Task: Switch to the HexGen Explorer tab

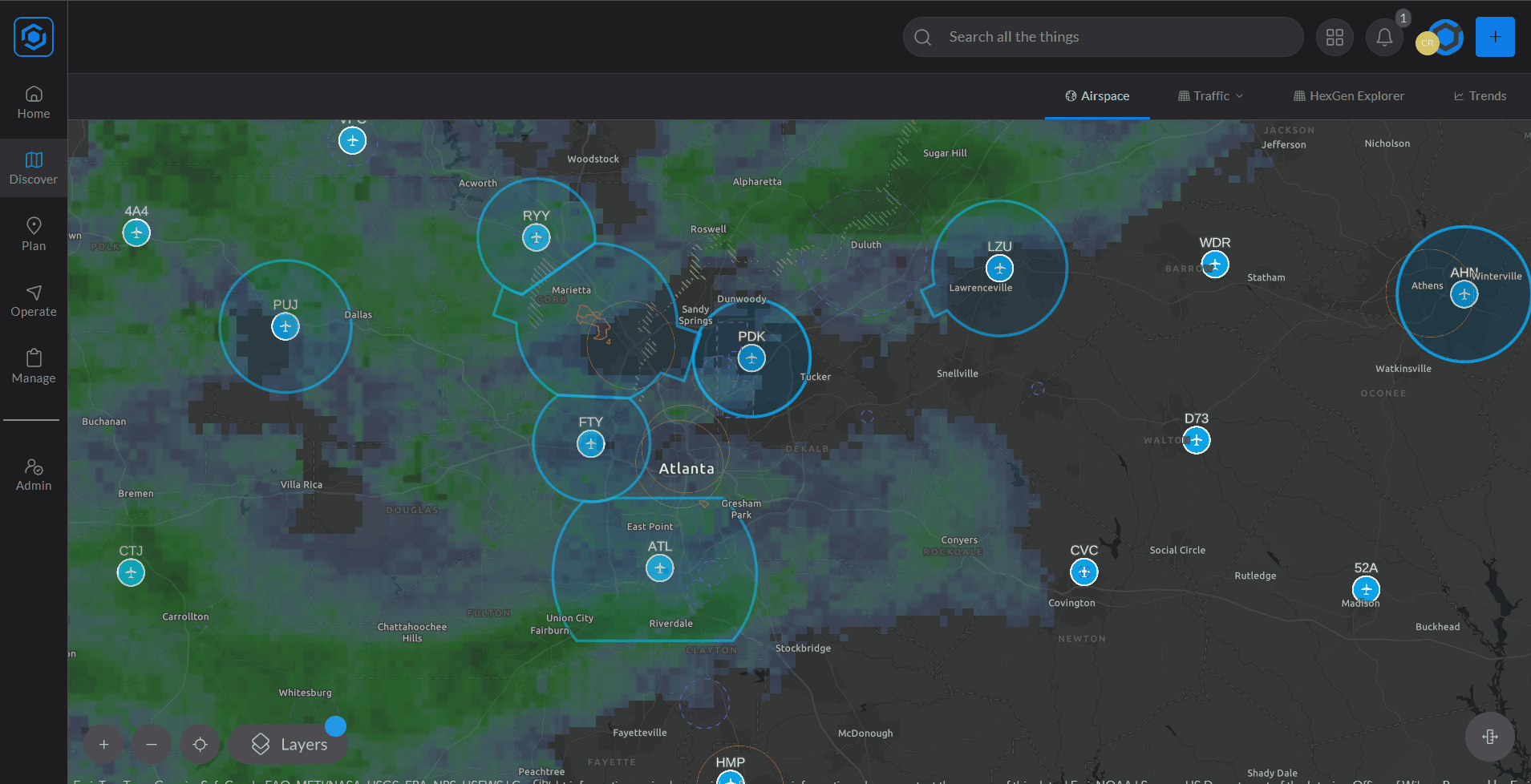Action: [1349, 96]
